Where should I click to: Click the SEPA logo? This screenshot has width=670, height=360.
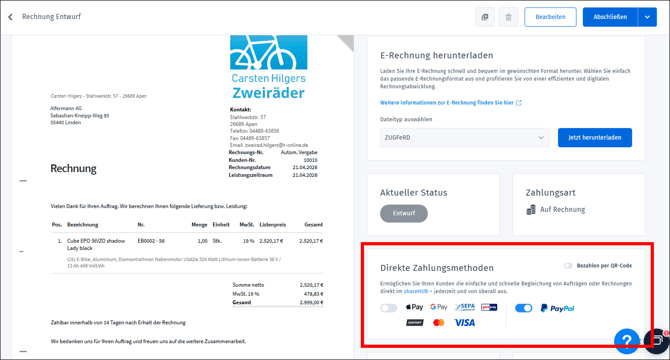[x=465, y=307]
